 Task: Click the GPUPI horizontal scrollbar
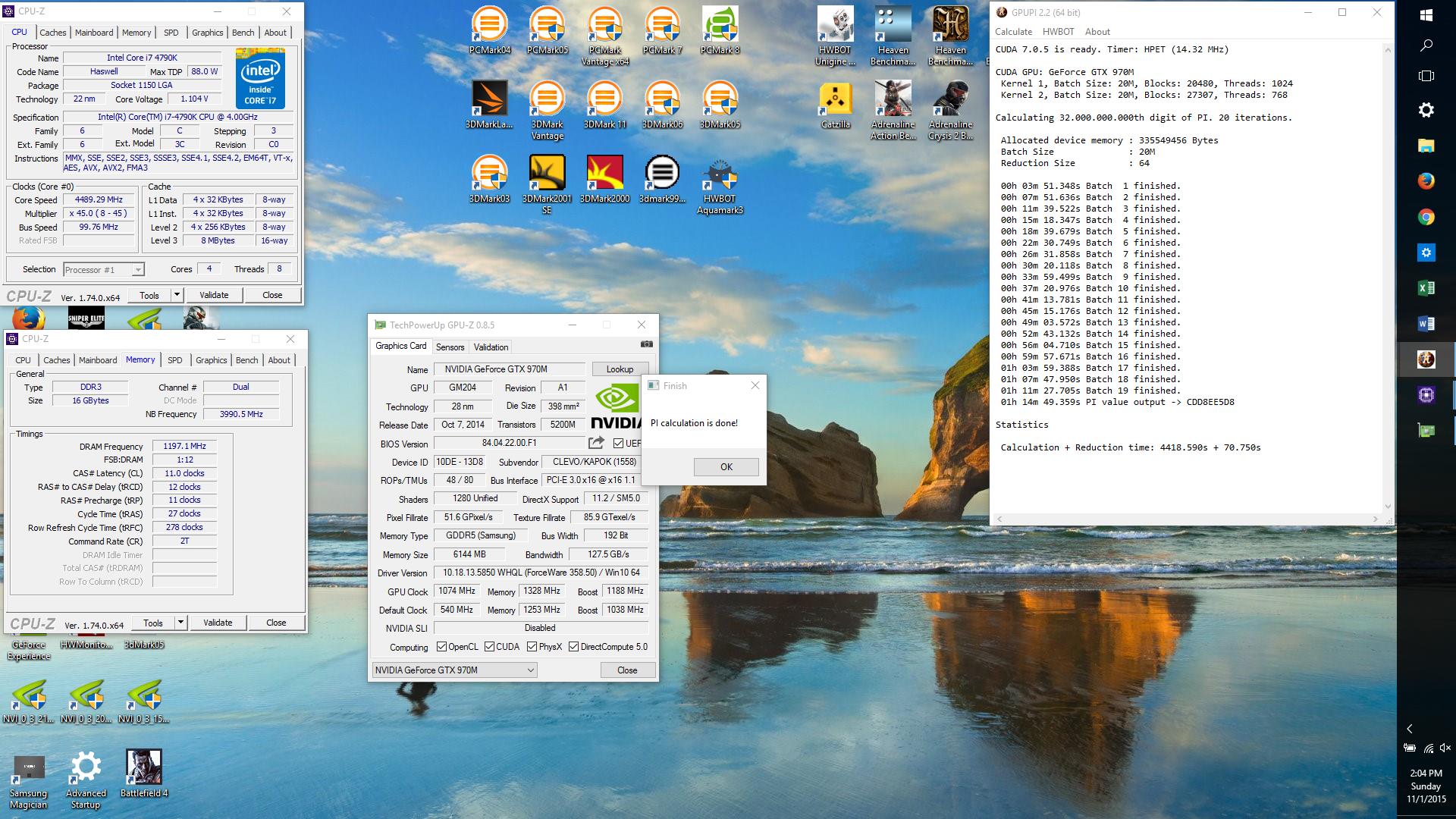click(x=1187, y=519)
